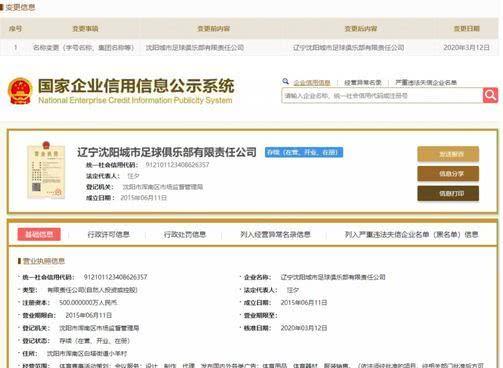The width and height of the screenshot is (503, 368).
Task: Open the business license thumbnail image
Action: click(x=46, y=170)
